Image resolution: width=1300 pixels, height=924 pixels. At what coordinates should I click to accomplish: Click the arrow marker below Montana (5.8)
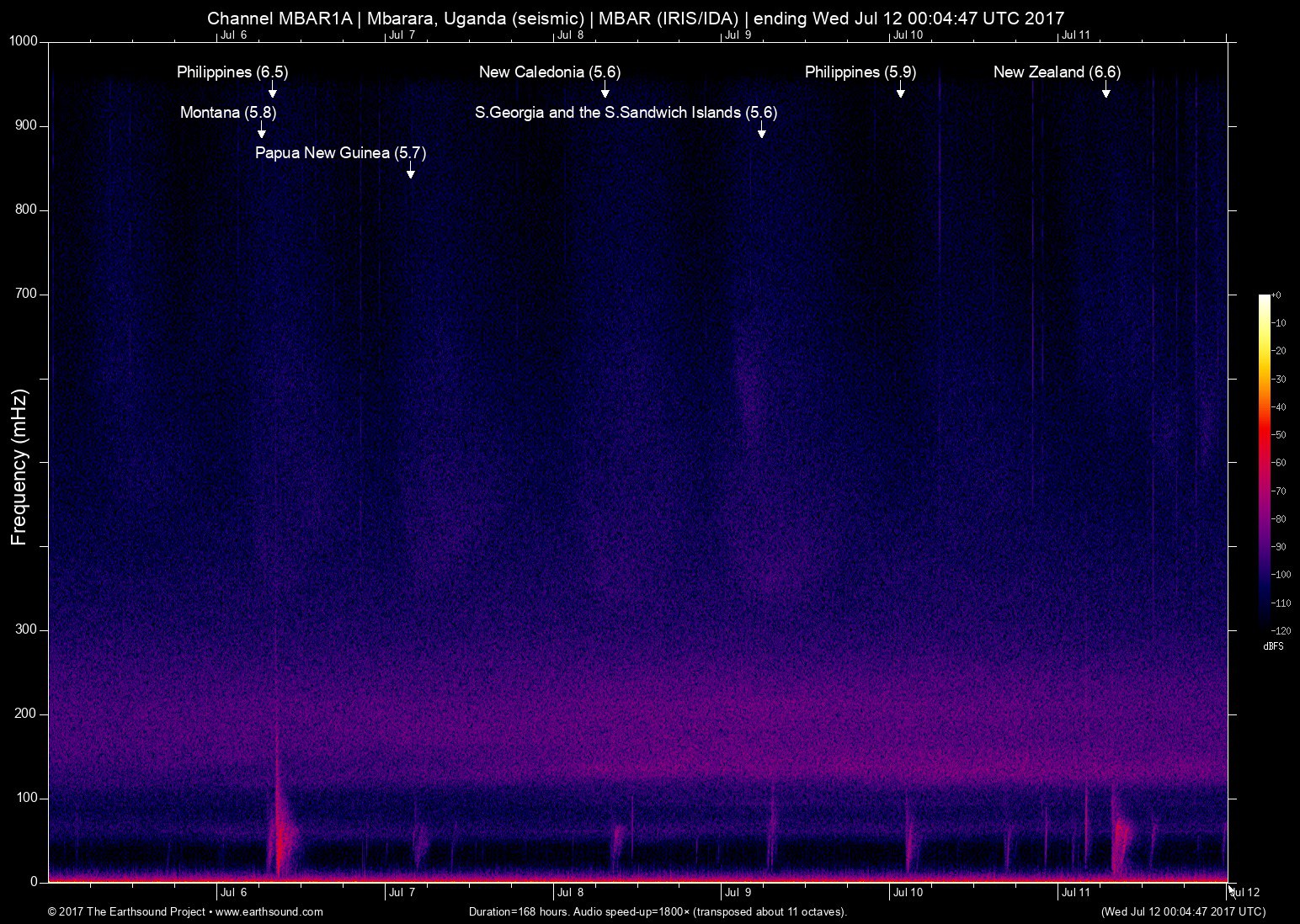click(x=262, y=131)
